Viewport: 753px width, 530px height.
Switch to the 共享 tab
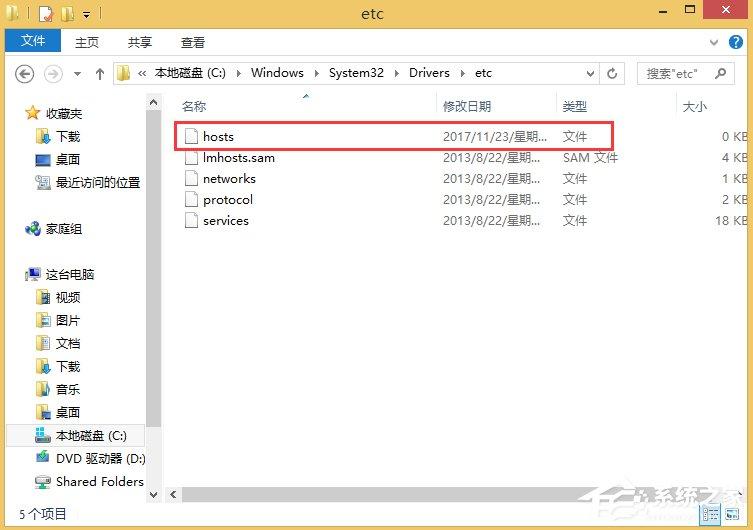pyautogui.click(x=140, y=42)
